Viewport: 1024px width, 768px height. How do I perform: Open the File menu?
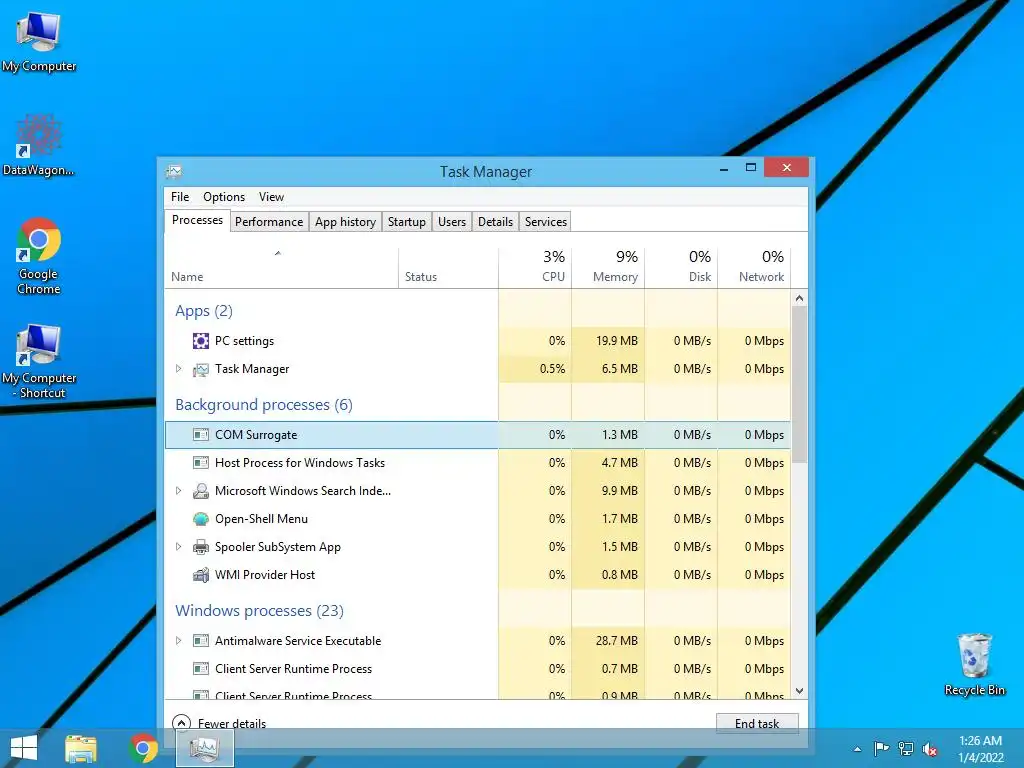pos(180,197)
